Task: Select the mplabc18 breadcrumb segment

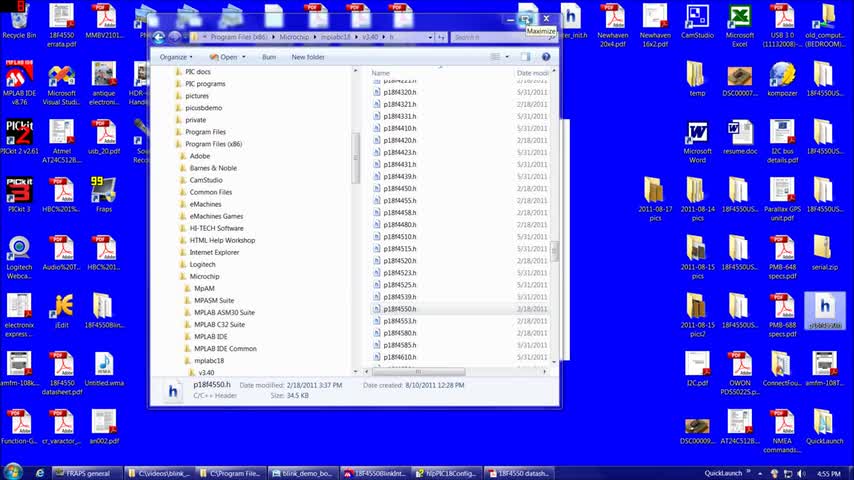Action: [x=336, y=37]
